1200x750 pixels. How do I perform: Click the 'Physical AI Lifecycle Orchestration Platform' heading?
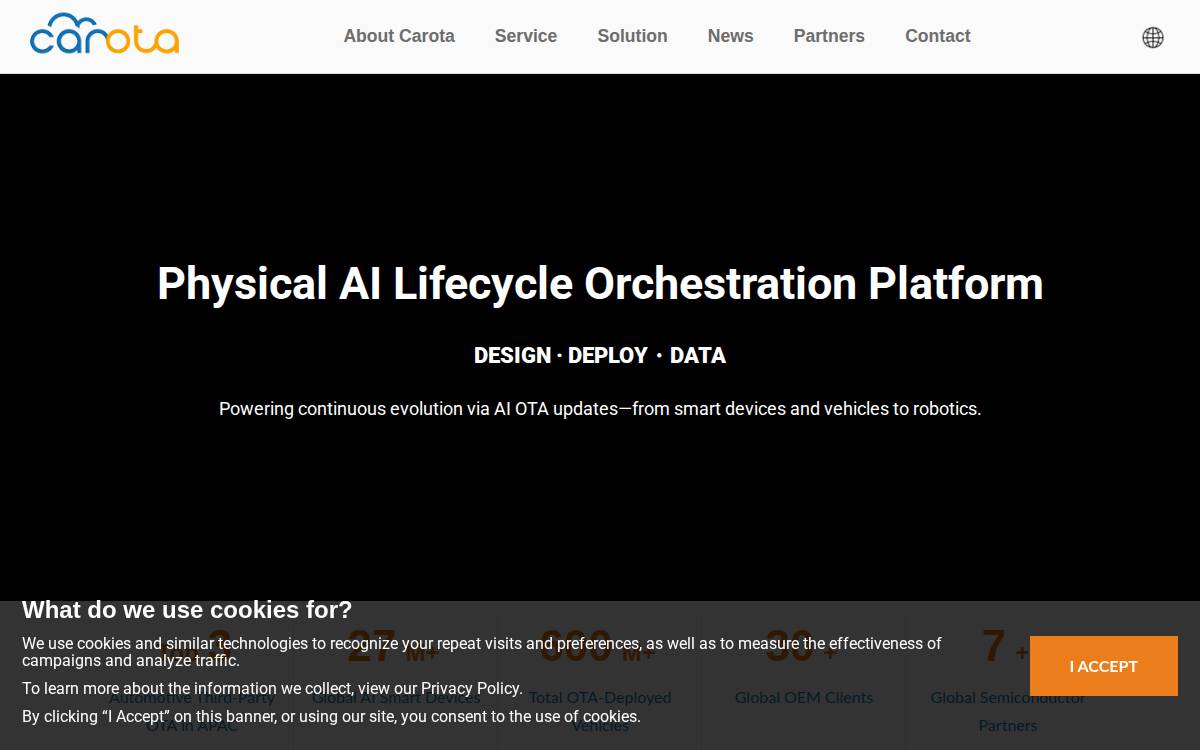tap(600, 283)
